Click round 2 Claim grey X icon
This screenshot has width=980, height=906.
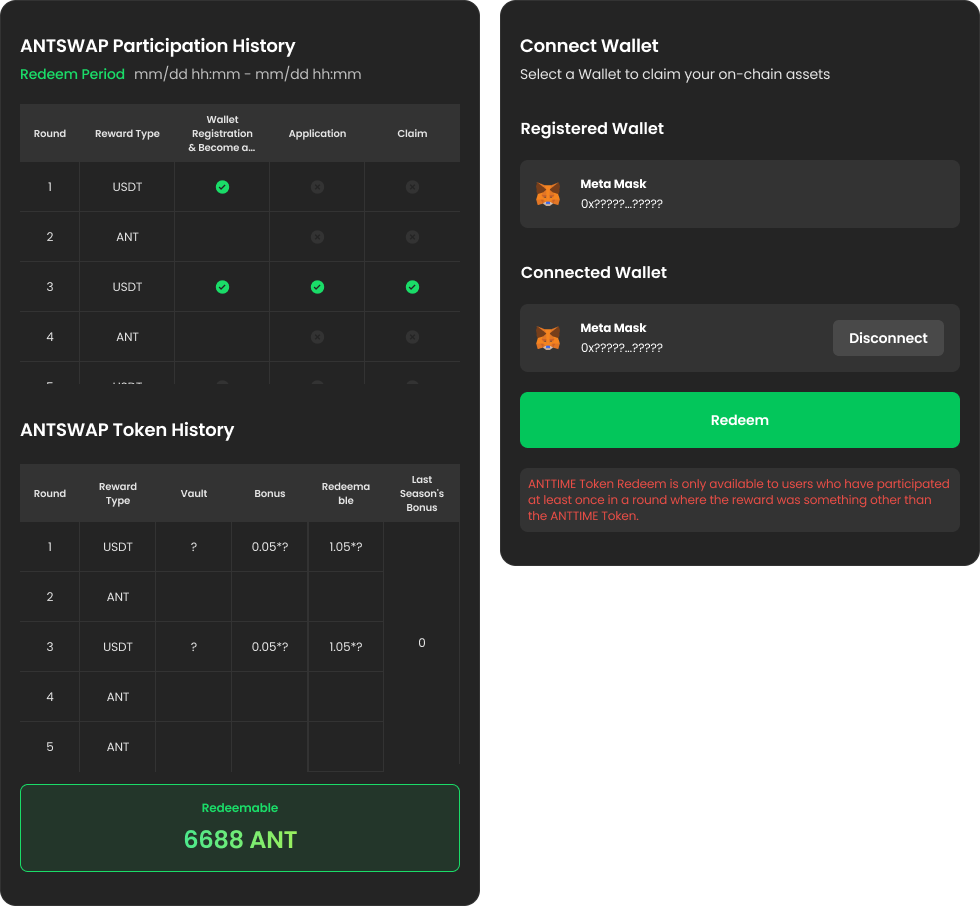412,237
